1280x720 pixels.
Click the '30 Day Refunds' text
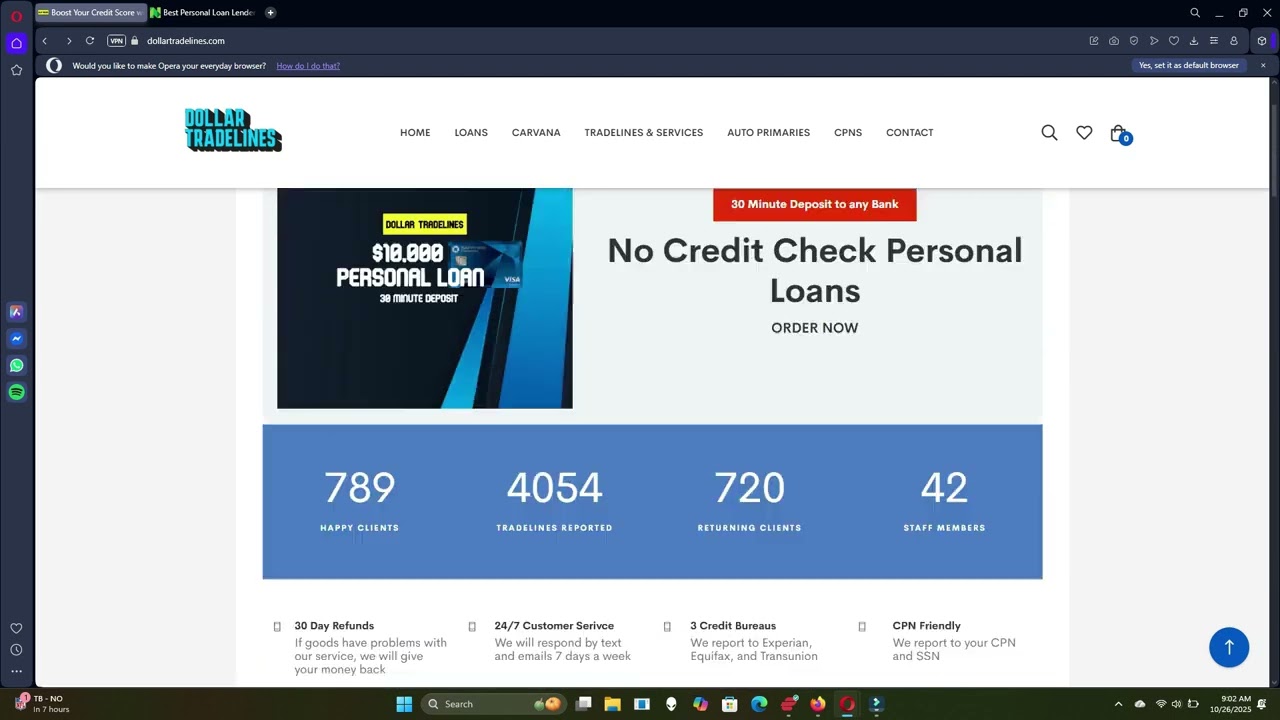(x=334, y=626)
